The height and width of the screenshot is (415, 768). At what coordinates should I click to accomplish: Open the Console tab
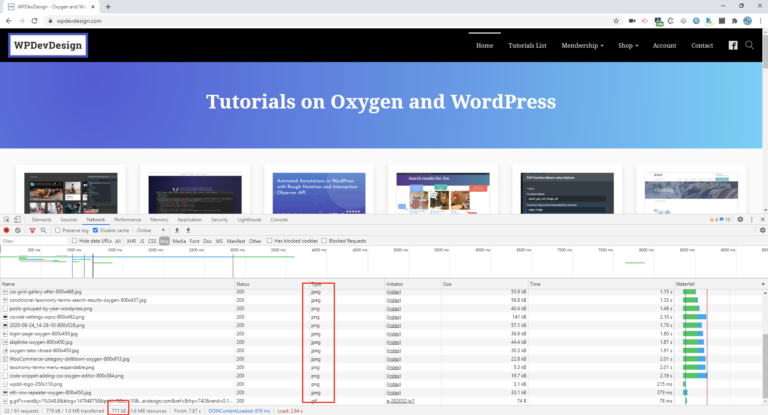click(x=279, y=220)
